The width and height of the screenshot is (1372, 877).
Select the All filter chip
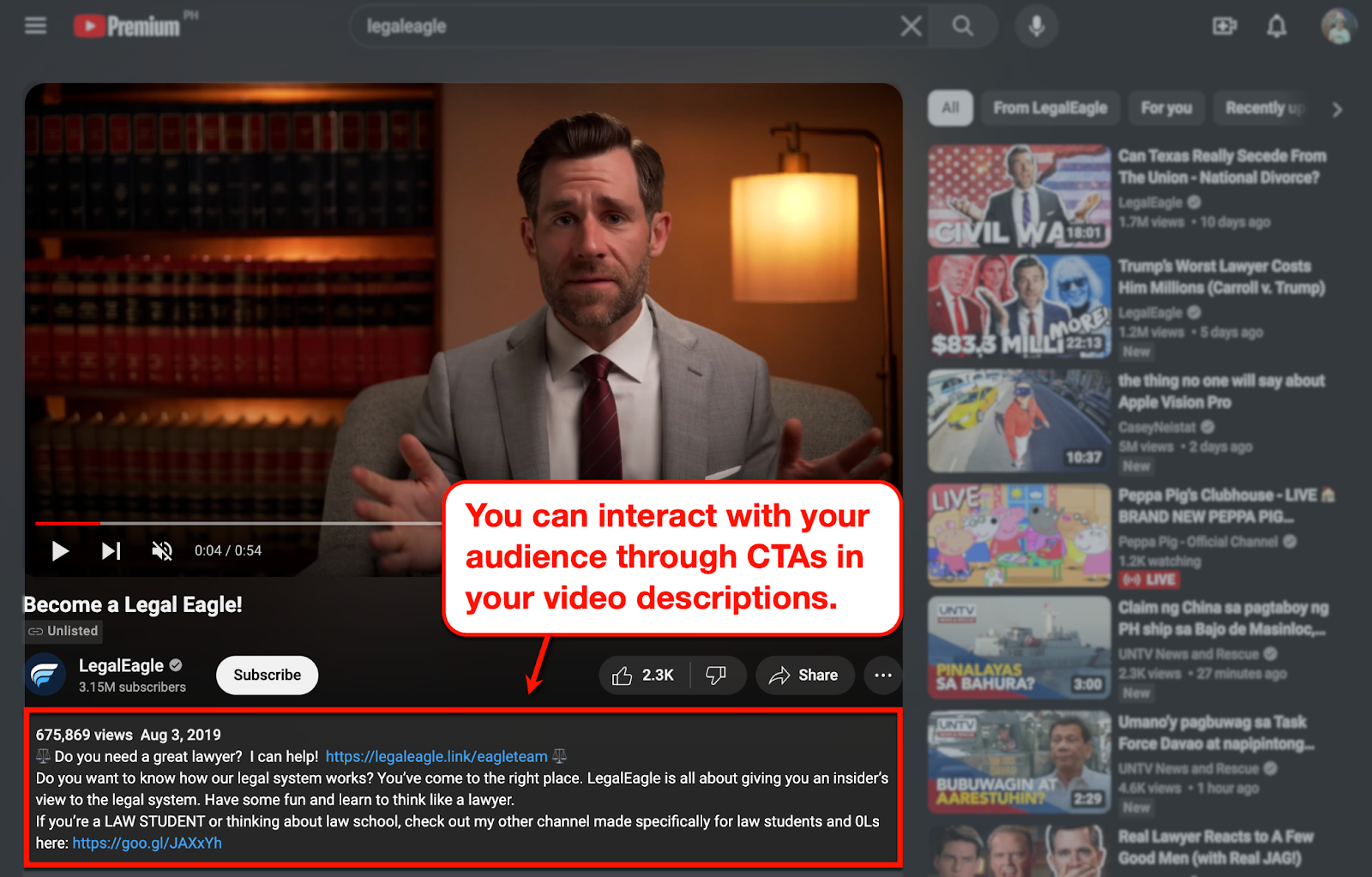pyautogui.click(x=950, y=108)
